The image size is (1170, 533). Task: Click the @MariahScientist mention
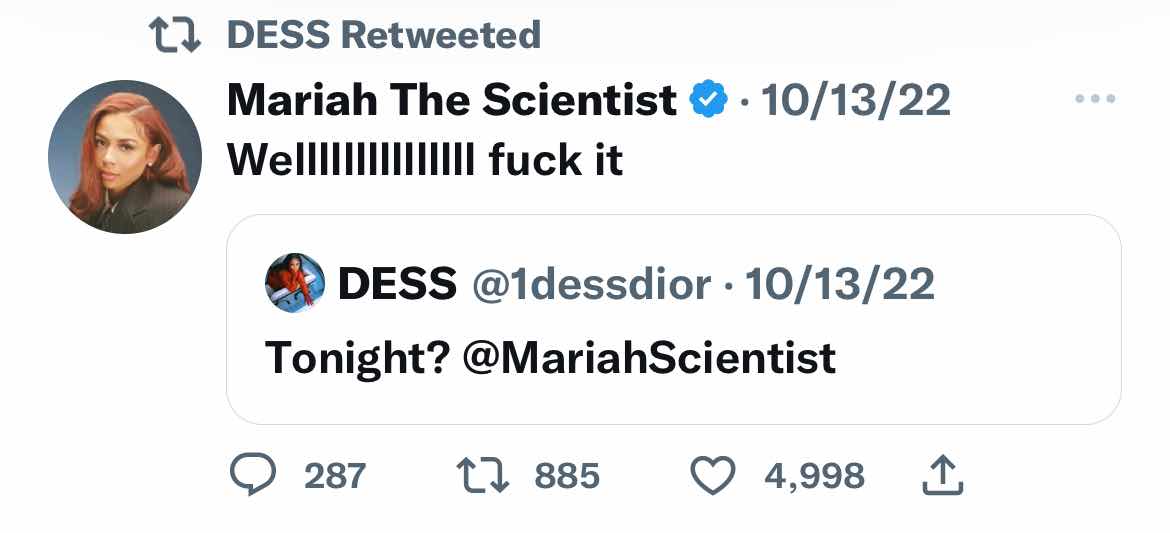coord(649,357)
